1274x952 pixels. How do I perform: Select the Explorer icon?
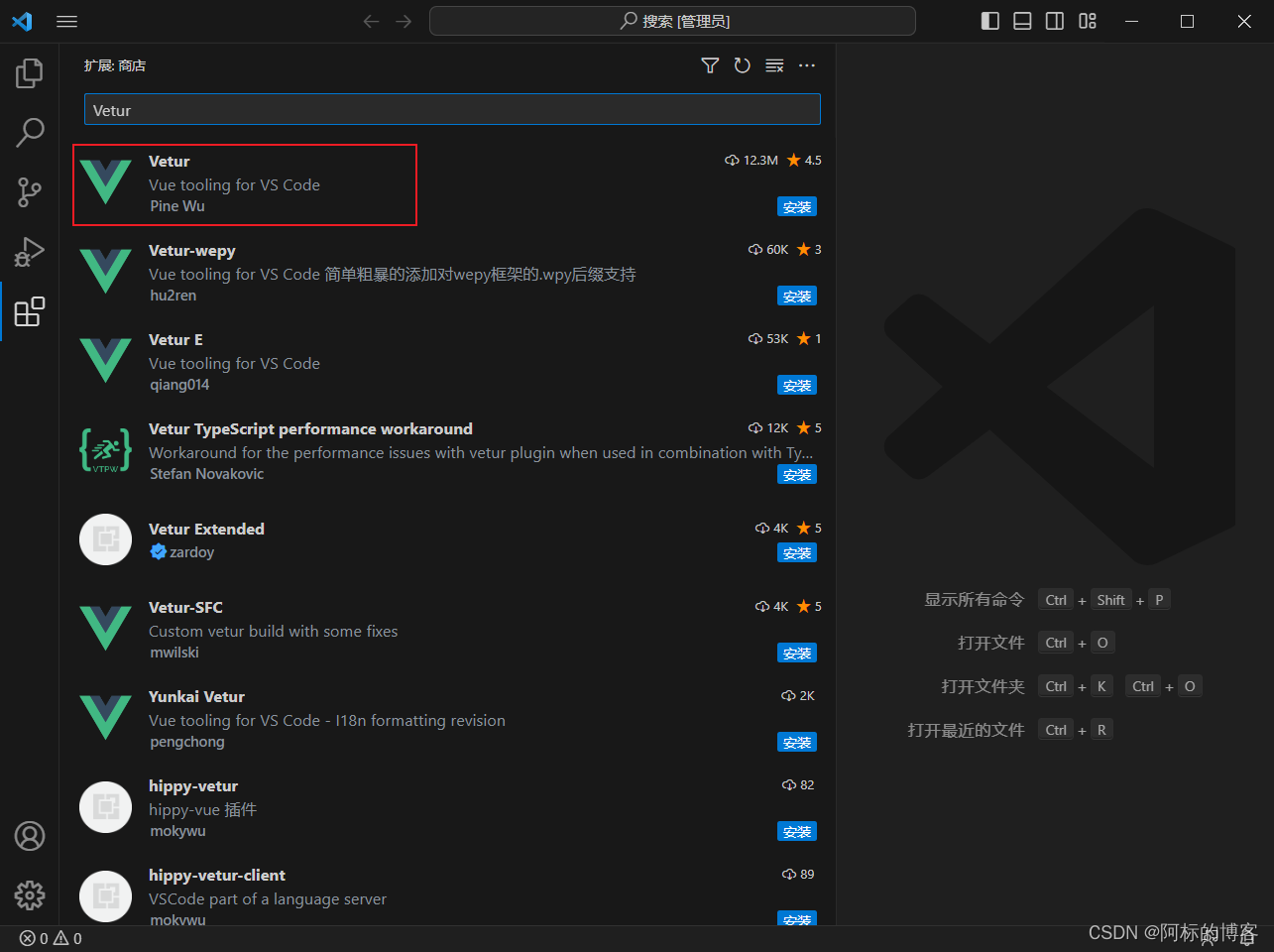click(29, 71)
